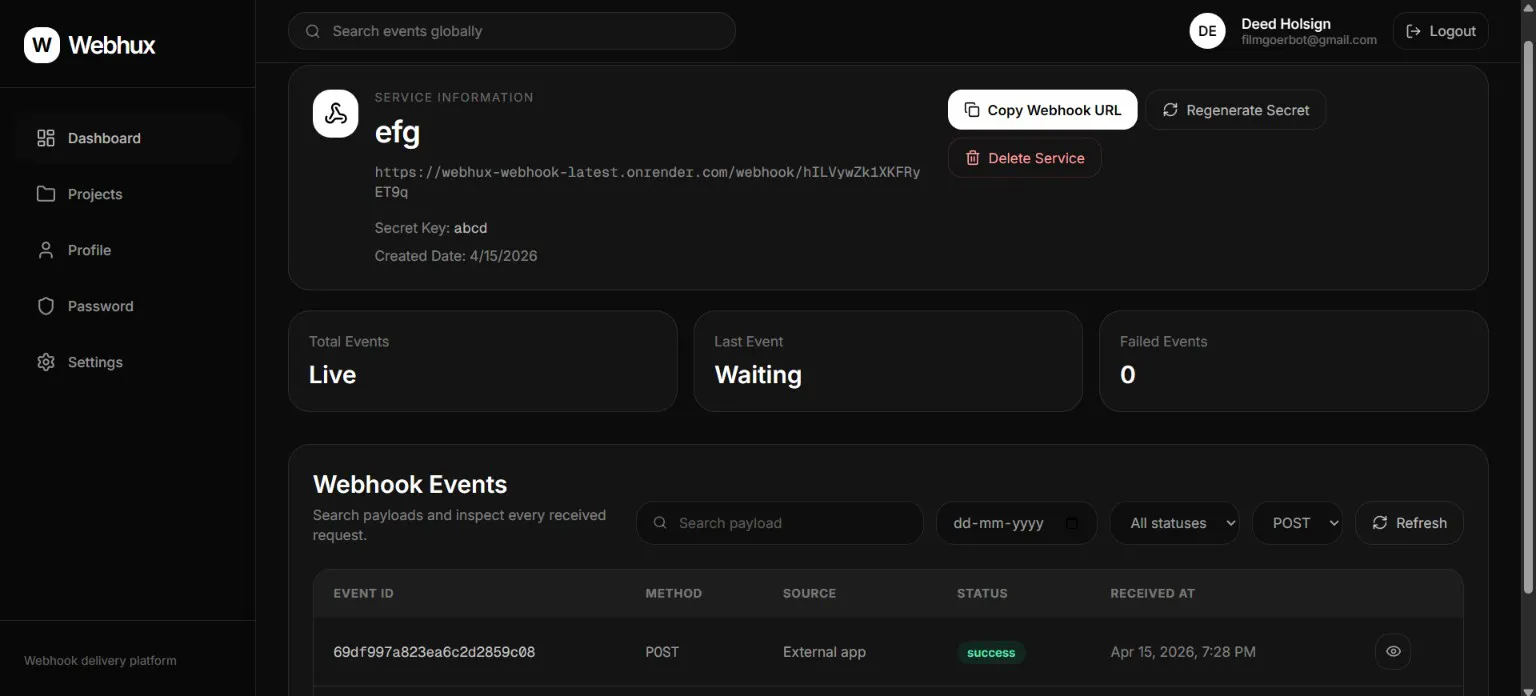1536x696 pixels.
Task: Delete the efg service
Action: pyautogui.click(x=1025, y=158)
